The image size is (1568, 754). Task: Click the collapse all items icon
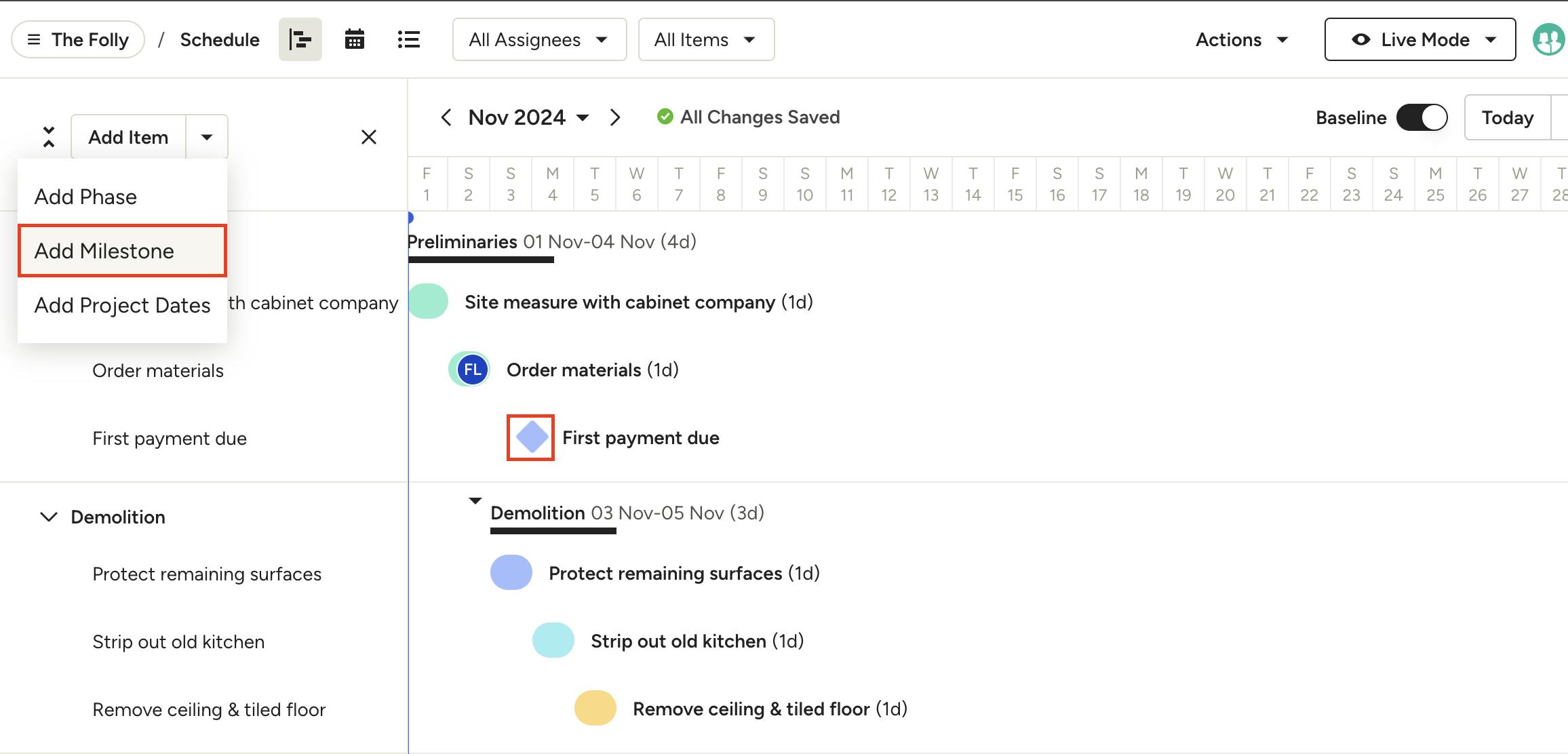49,137
